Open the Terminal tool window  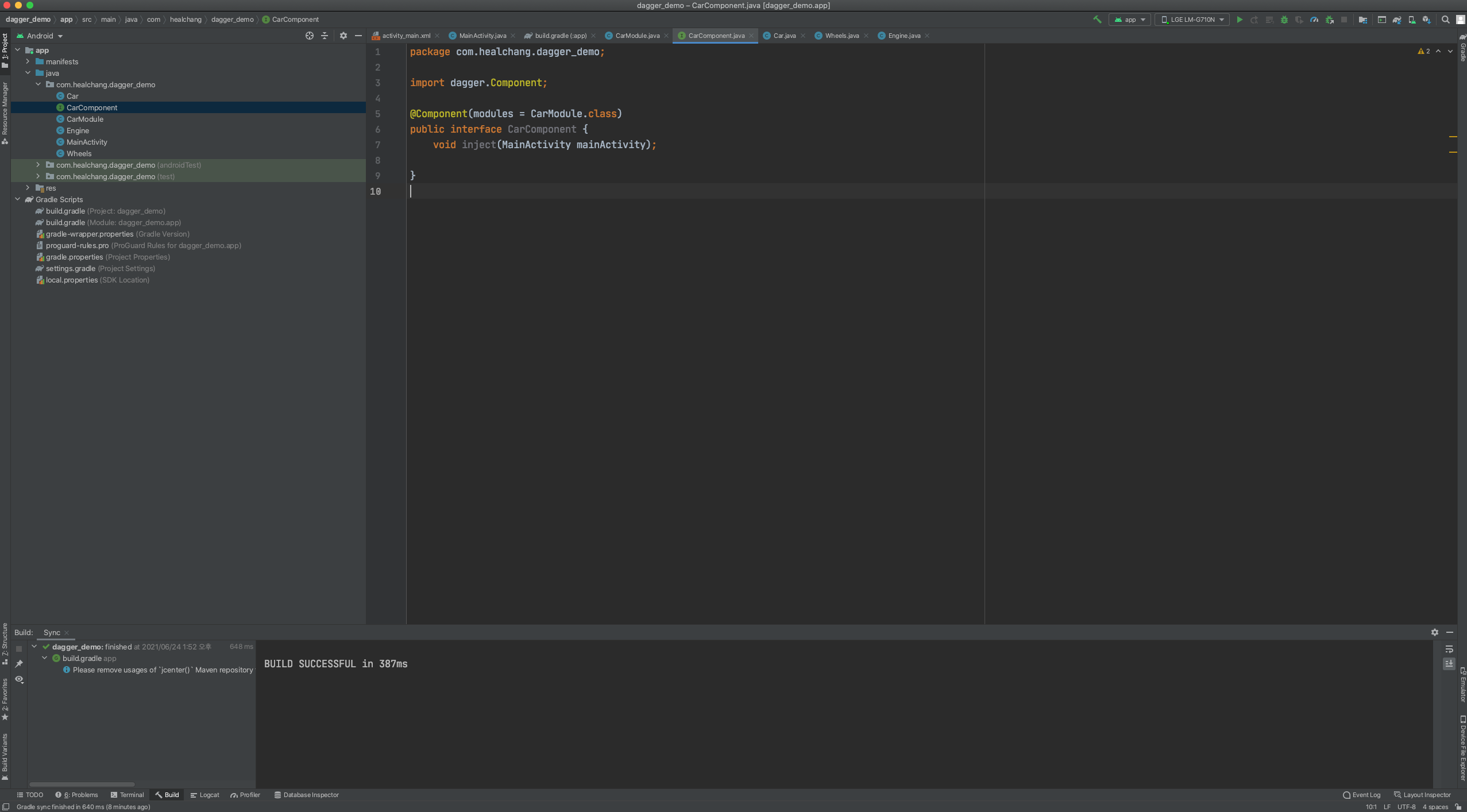[x=128, y=795]
